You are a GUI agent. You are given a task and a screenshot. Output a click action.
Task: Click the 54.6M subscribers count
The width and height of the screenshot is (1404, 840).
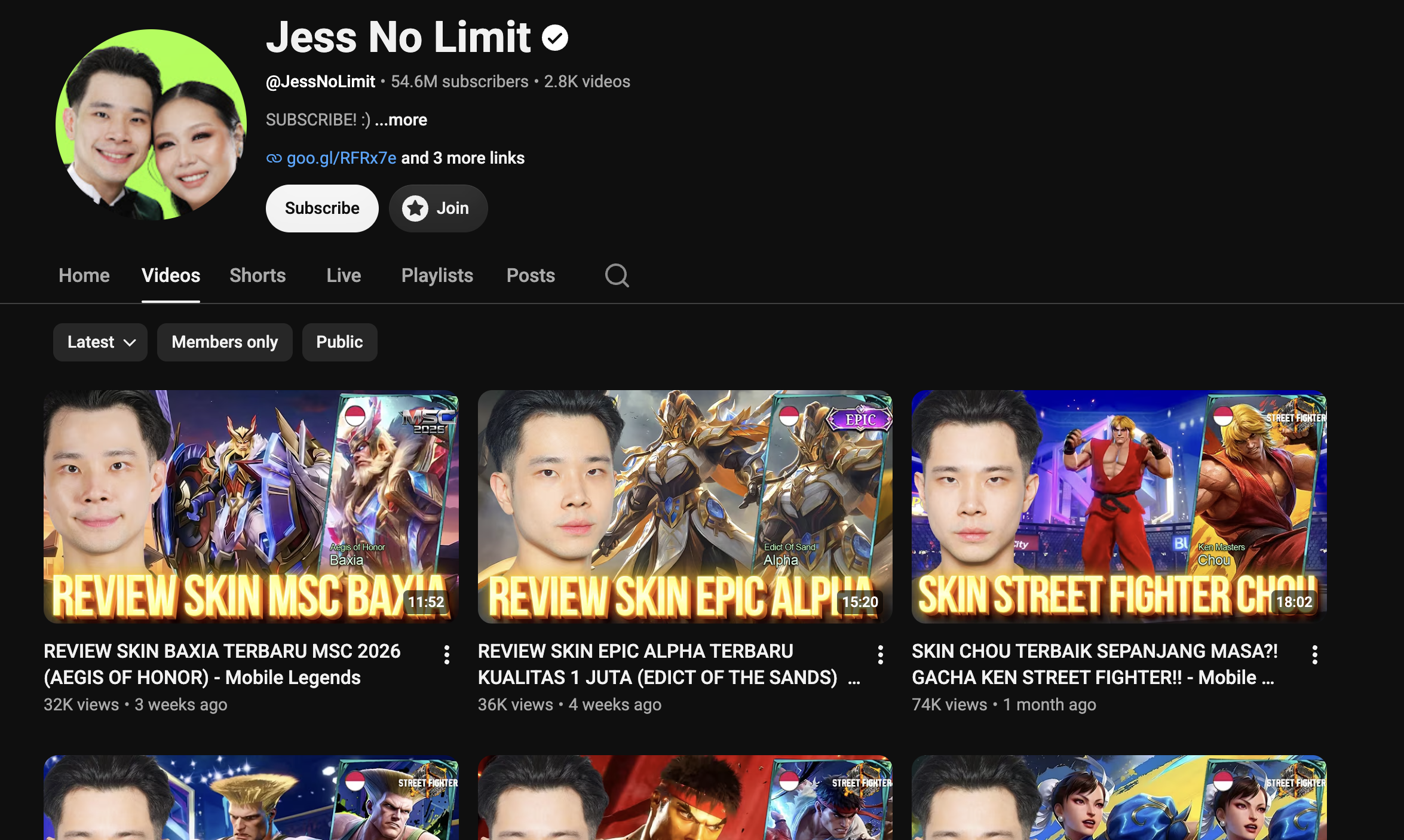pyautogui.click(x=459, y=82)
